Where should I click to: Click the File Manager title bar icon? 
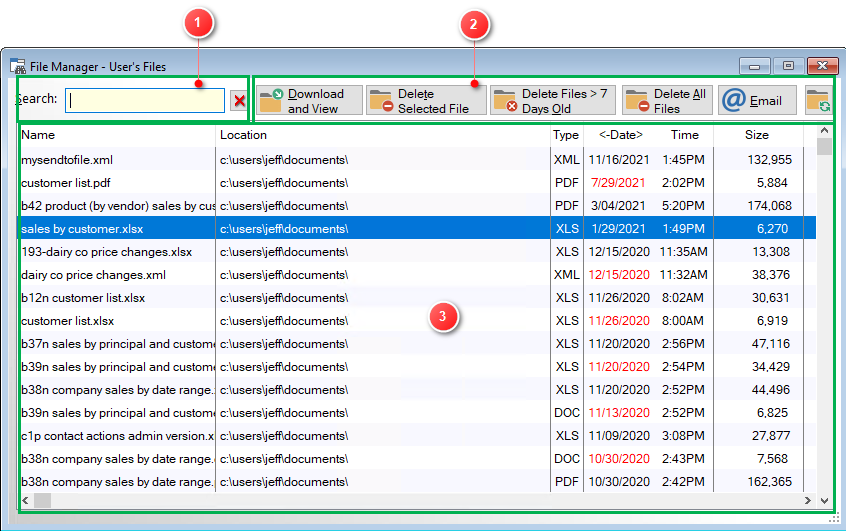(x=18, y=66)
